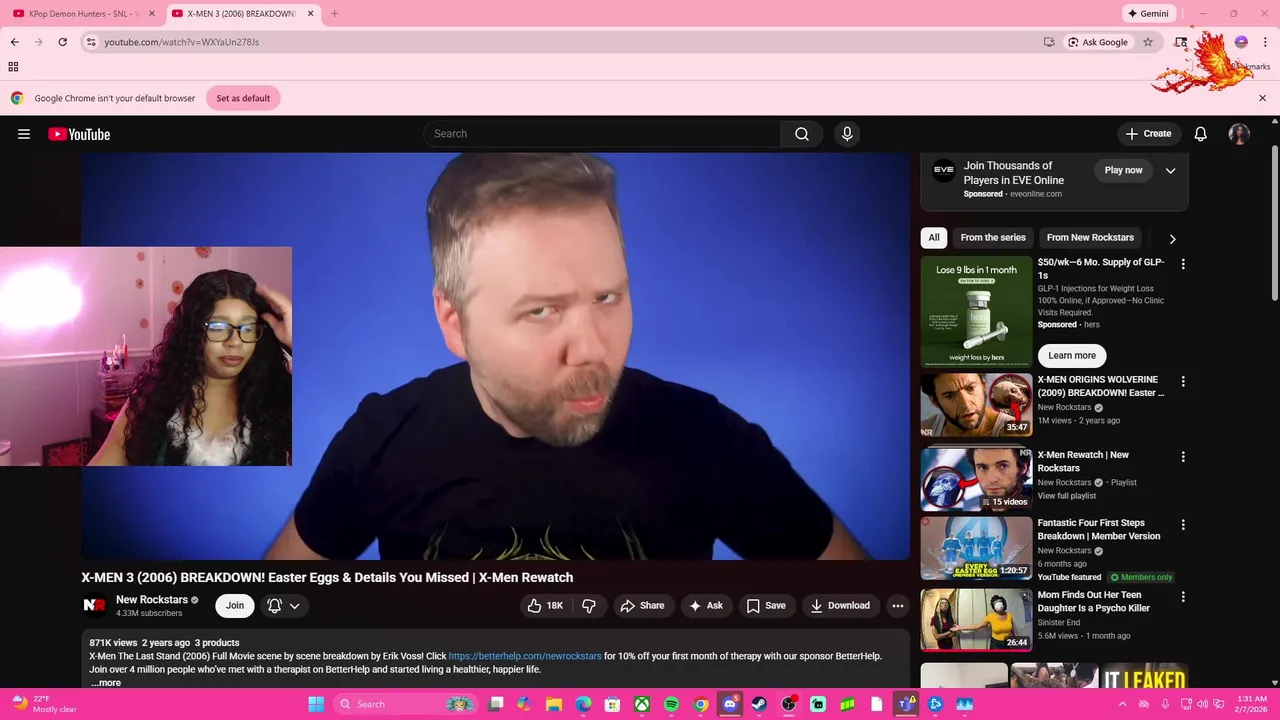Open YouTube notifications bell
This screenshot has width=1280, height=720.
coord(1201,134)
